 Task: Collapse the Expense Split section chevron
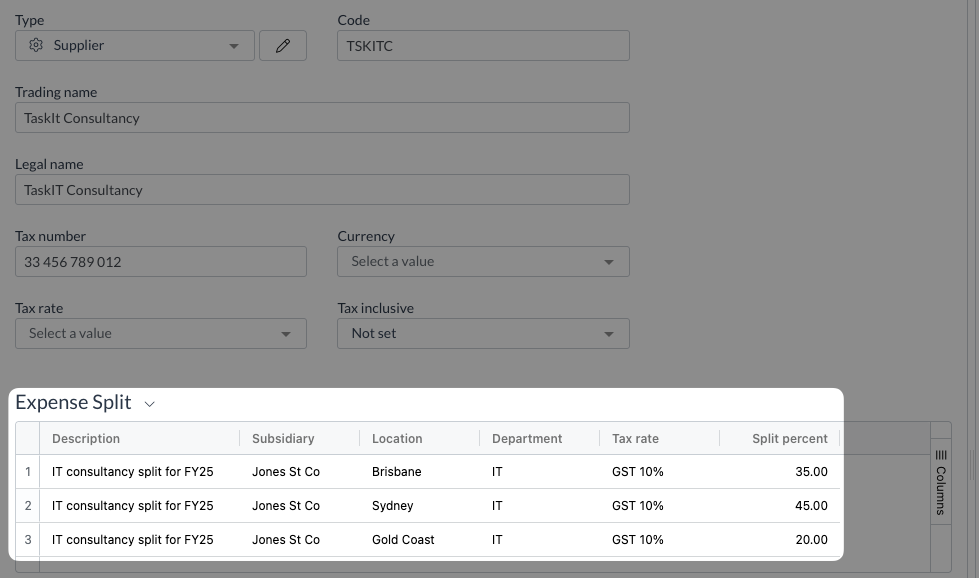(150, 404)
